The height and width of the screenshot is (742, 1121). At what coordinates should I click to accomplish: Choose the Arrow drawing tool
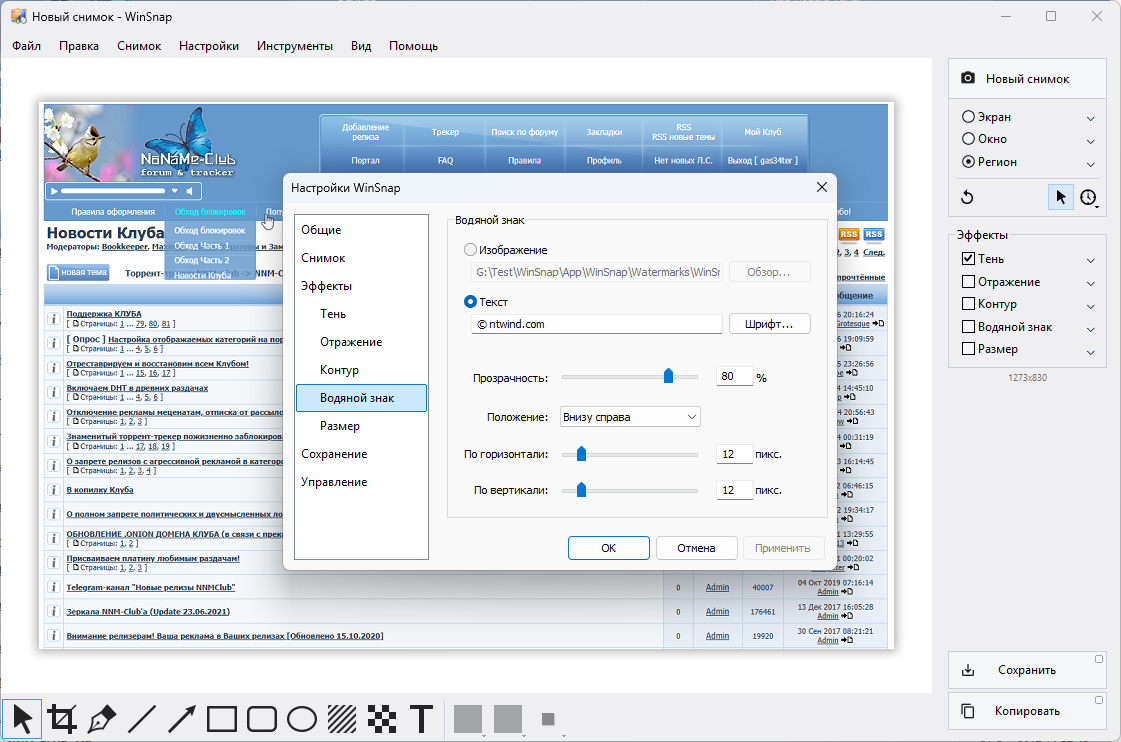[x=182, y=719]
